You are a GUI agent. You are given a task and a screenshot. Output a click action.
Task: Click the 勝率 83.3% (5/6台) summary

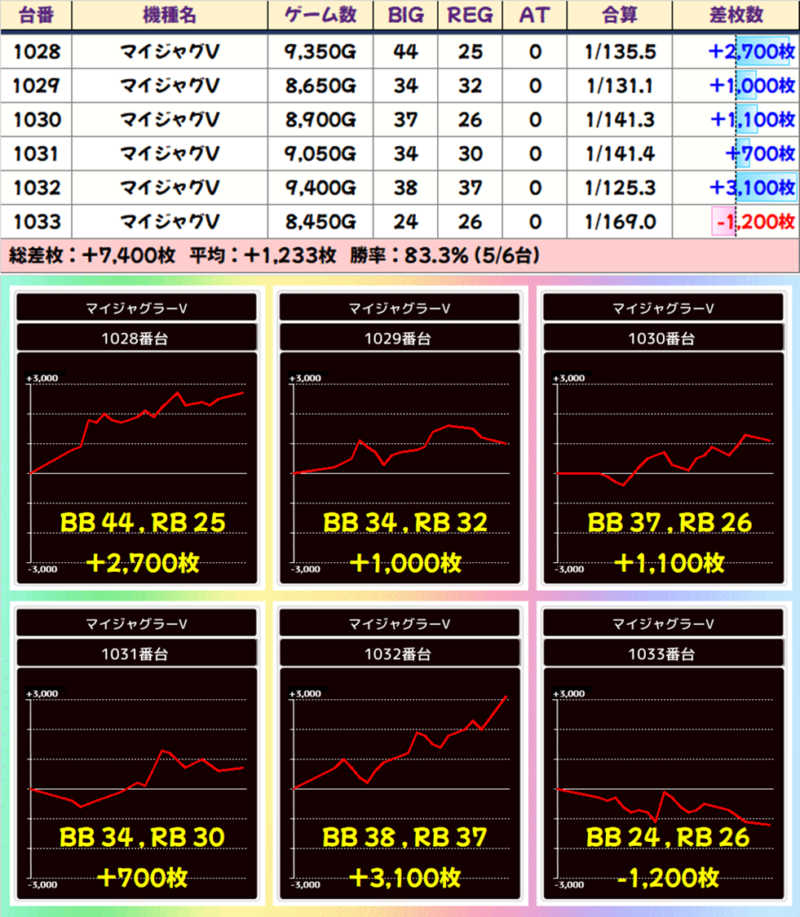click(444, 255)
